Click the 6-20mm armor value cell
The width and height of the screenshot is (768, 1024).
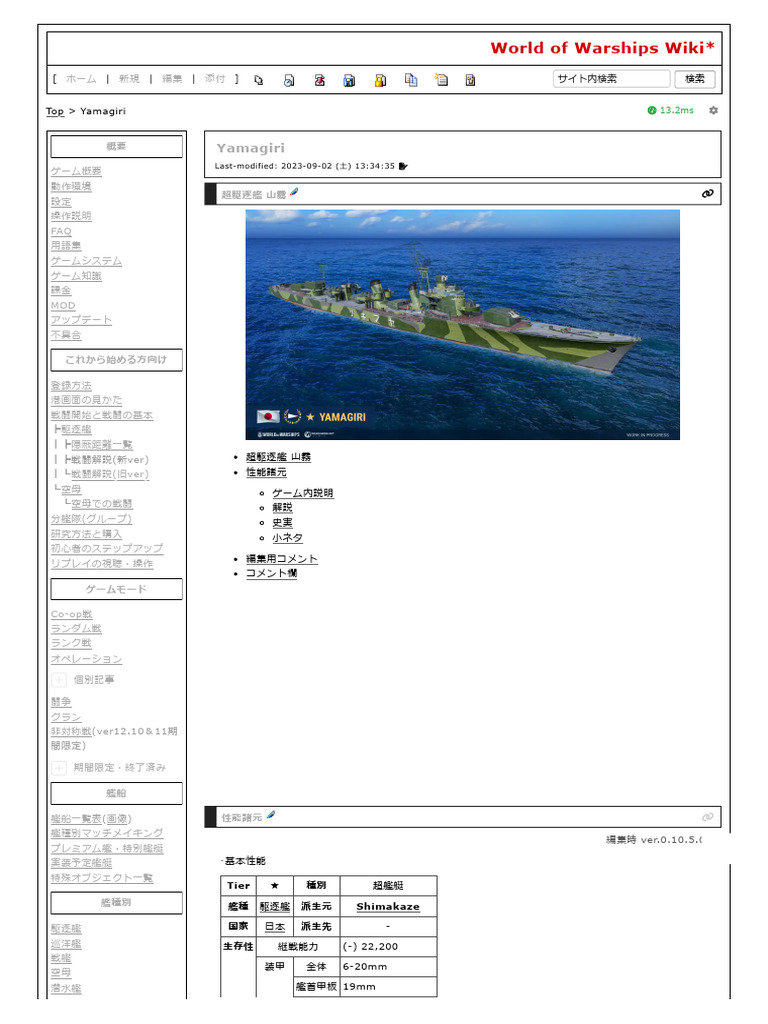click(389, 967)
